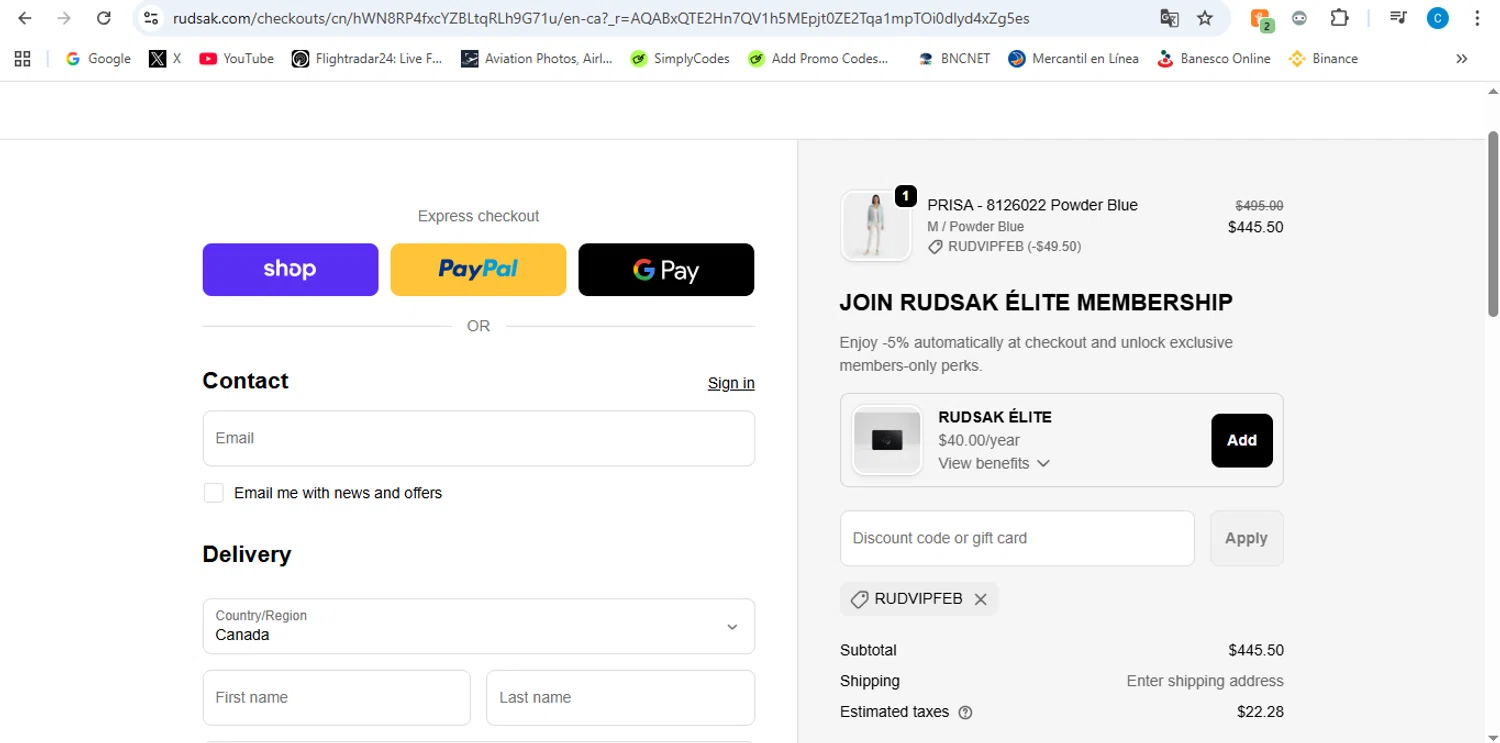1500x743 pixels.
Task: Open the X bookmark
Action: click(165, 59)
